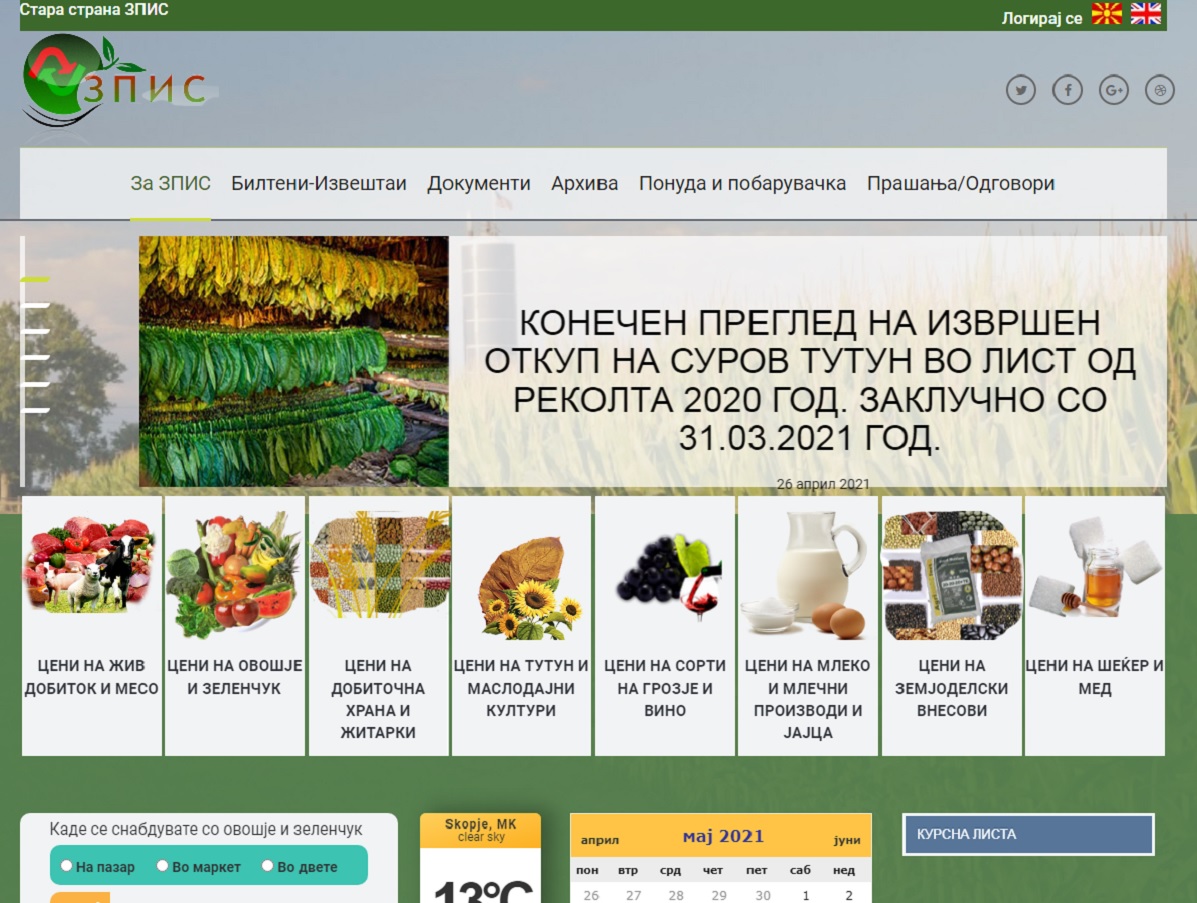The width and height of the screenshot is (1197, 903).
Task: Open the Стара страна ЗПИС link
Action: (x=94, y=10)
